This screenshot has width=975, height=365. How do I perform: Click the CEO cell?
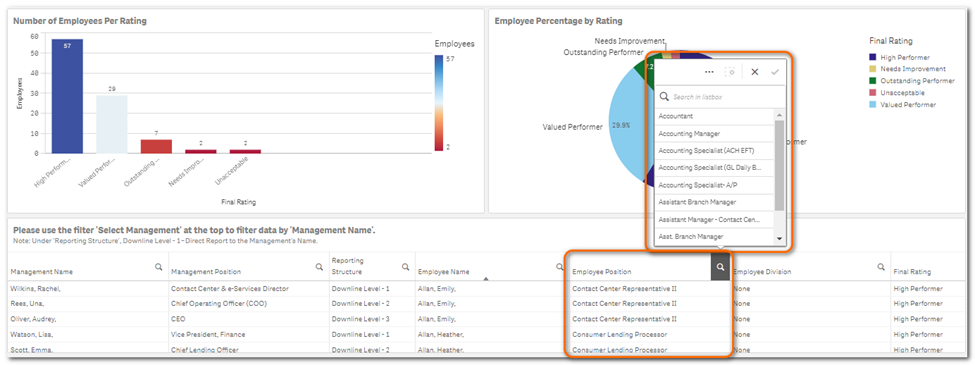click(248, 319)
